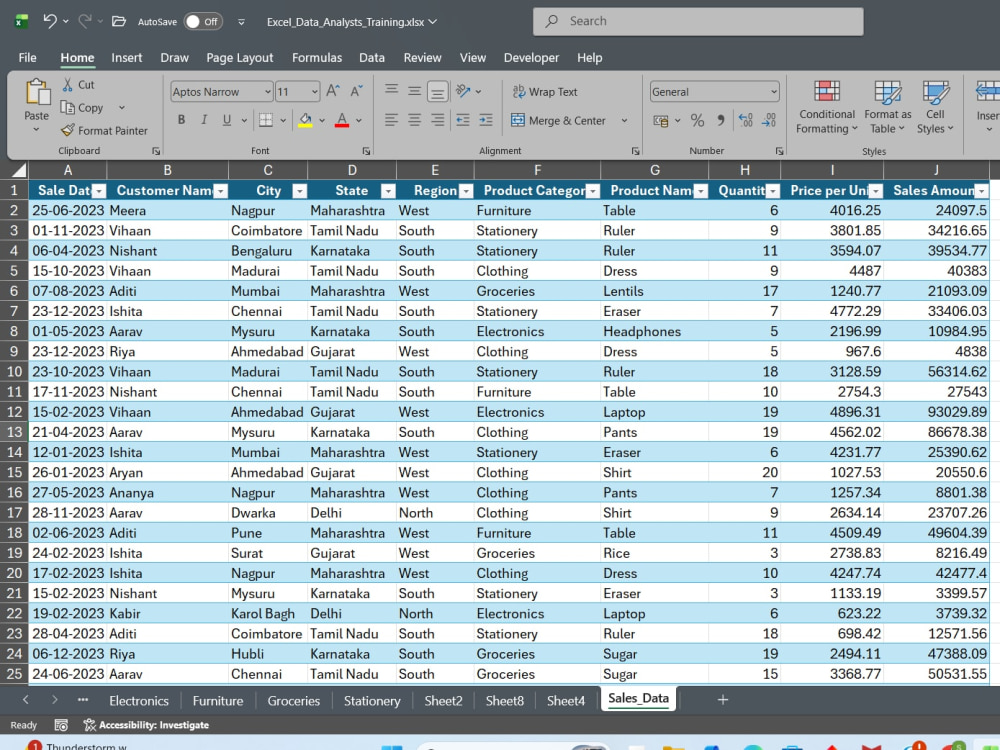Switch to the Developer ribbon tab
Screen dimensions: 1000x750
tap(531, 57)
